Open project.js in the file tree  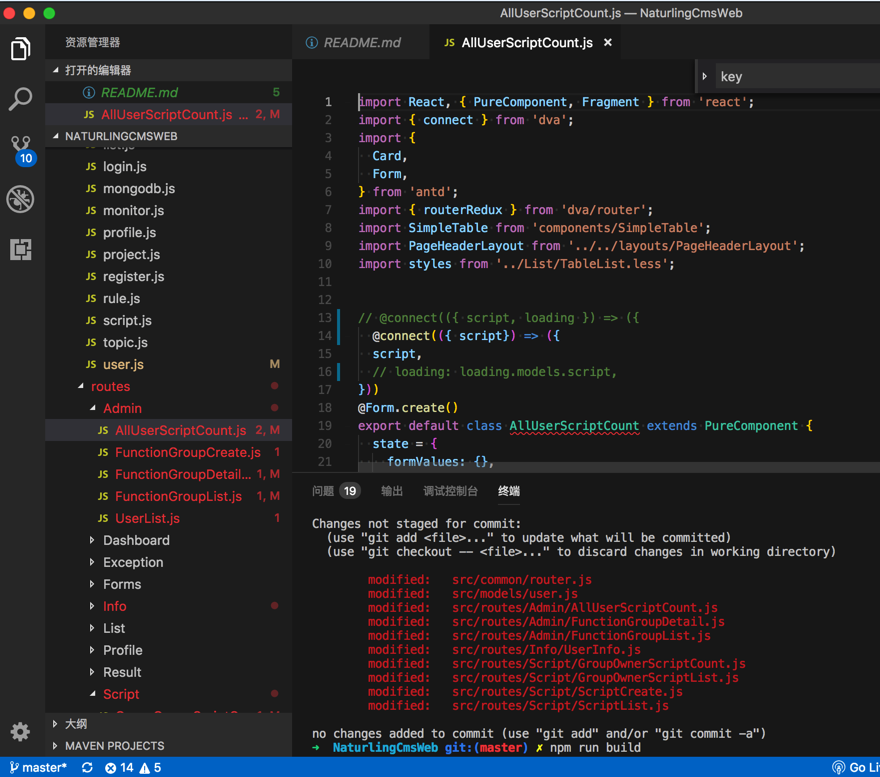[x=168, y=254]
